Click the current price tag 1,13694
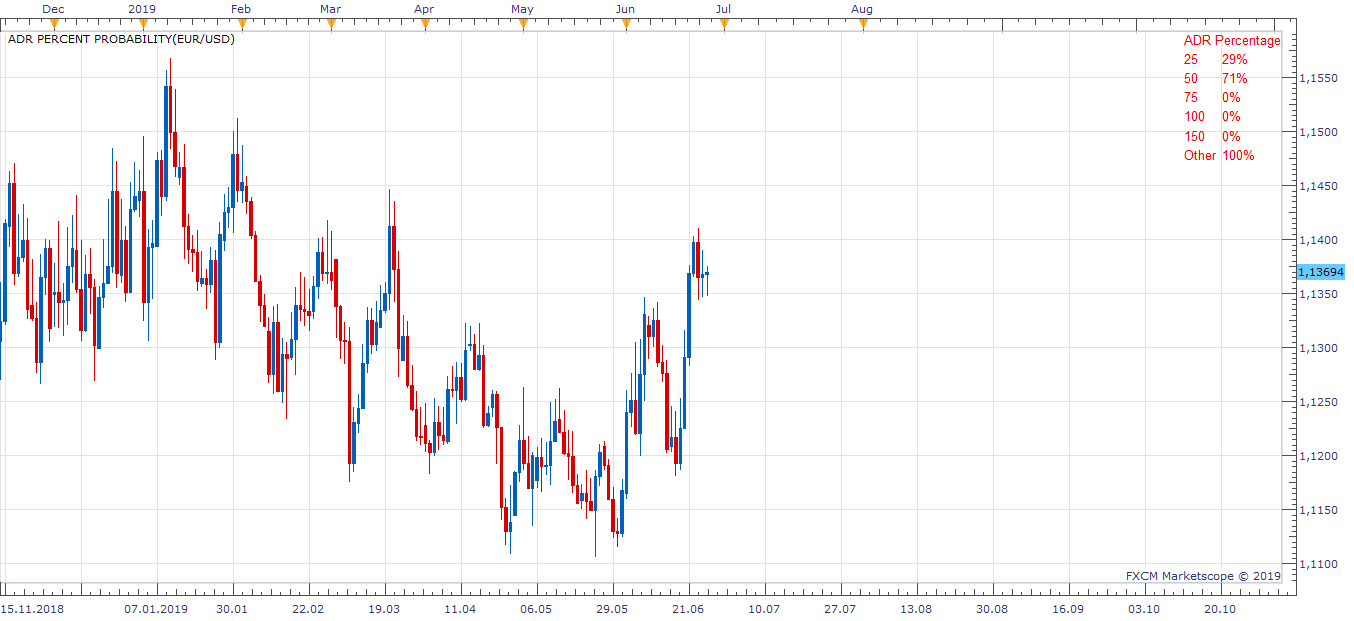The image size is (1354, 621). pyautogui.click(x=1320, y=272)
